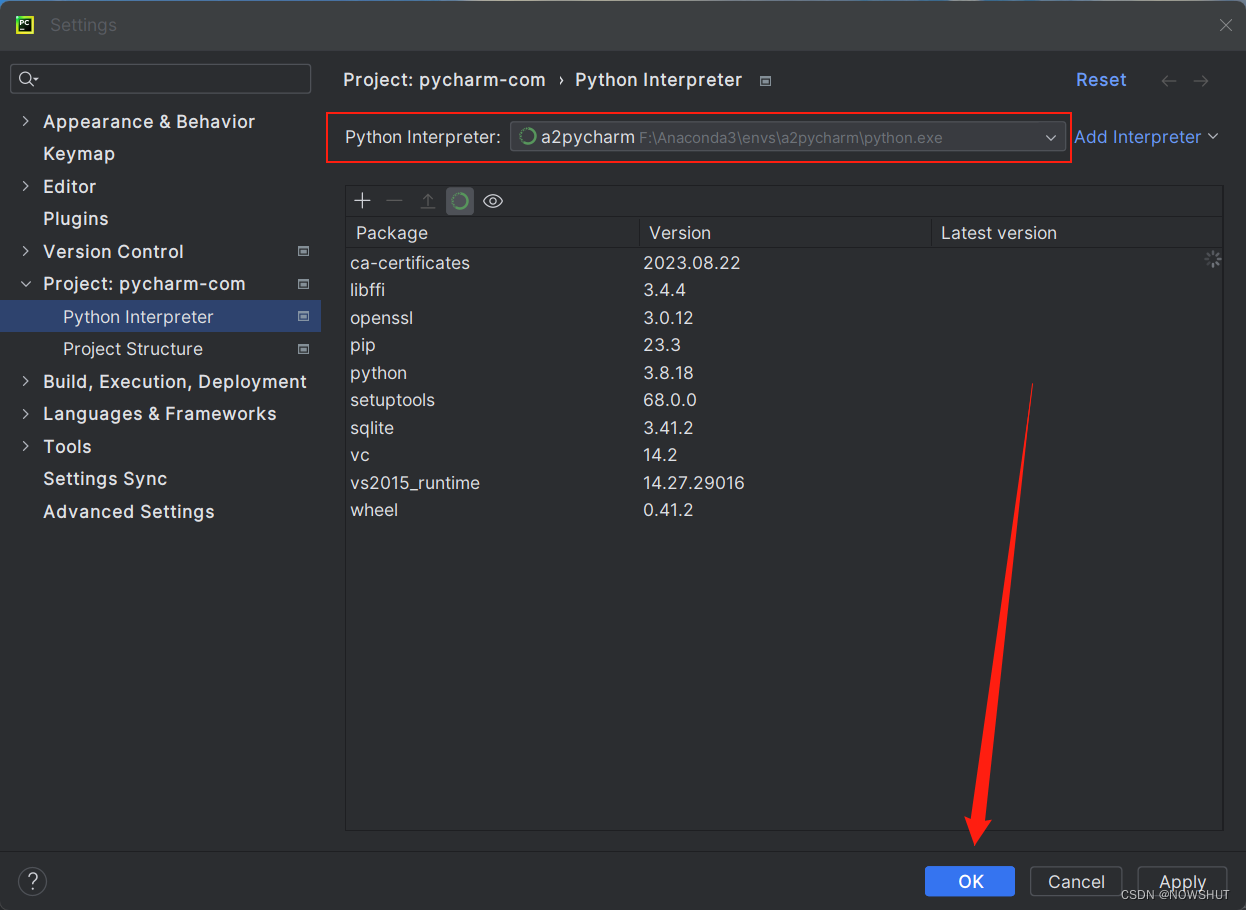Click version 14.27.29016 cell
Screen dimensions: 1246x910
tap(694, 483)
